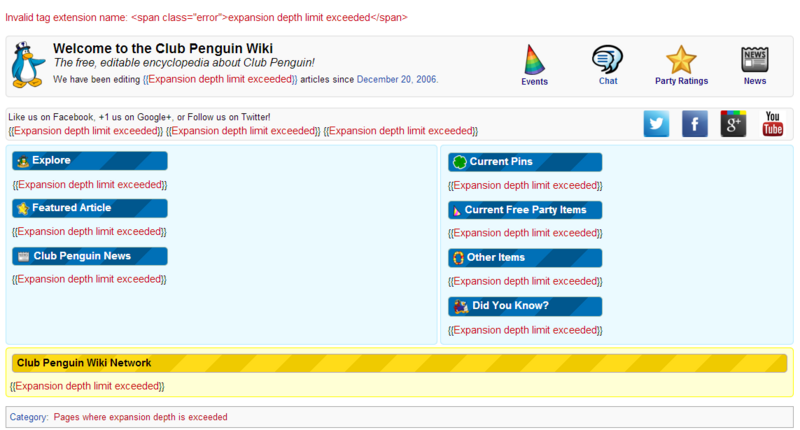Follow the Party Ratings text link

tap(681, 81)
